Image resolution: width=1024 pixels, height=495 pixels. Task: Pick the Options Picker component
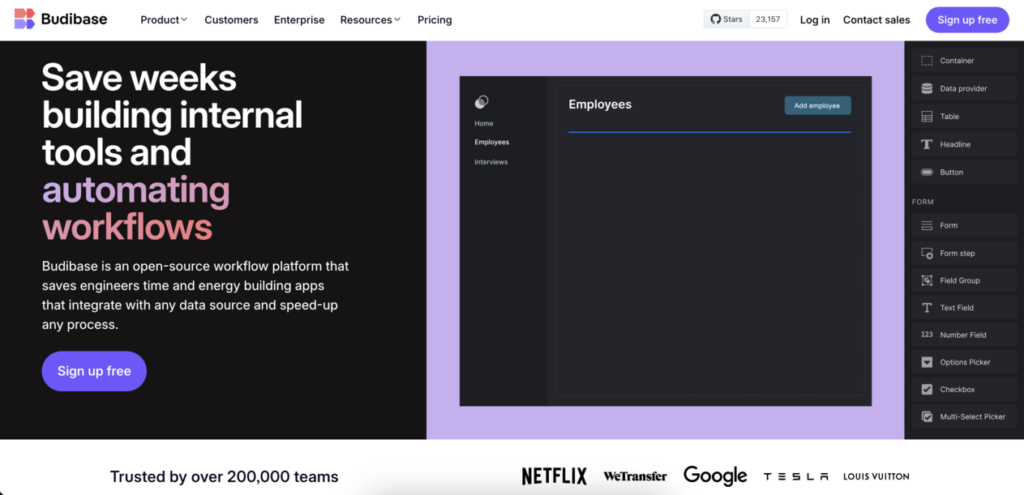tap(963, 362)
